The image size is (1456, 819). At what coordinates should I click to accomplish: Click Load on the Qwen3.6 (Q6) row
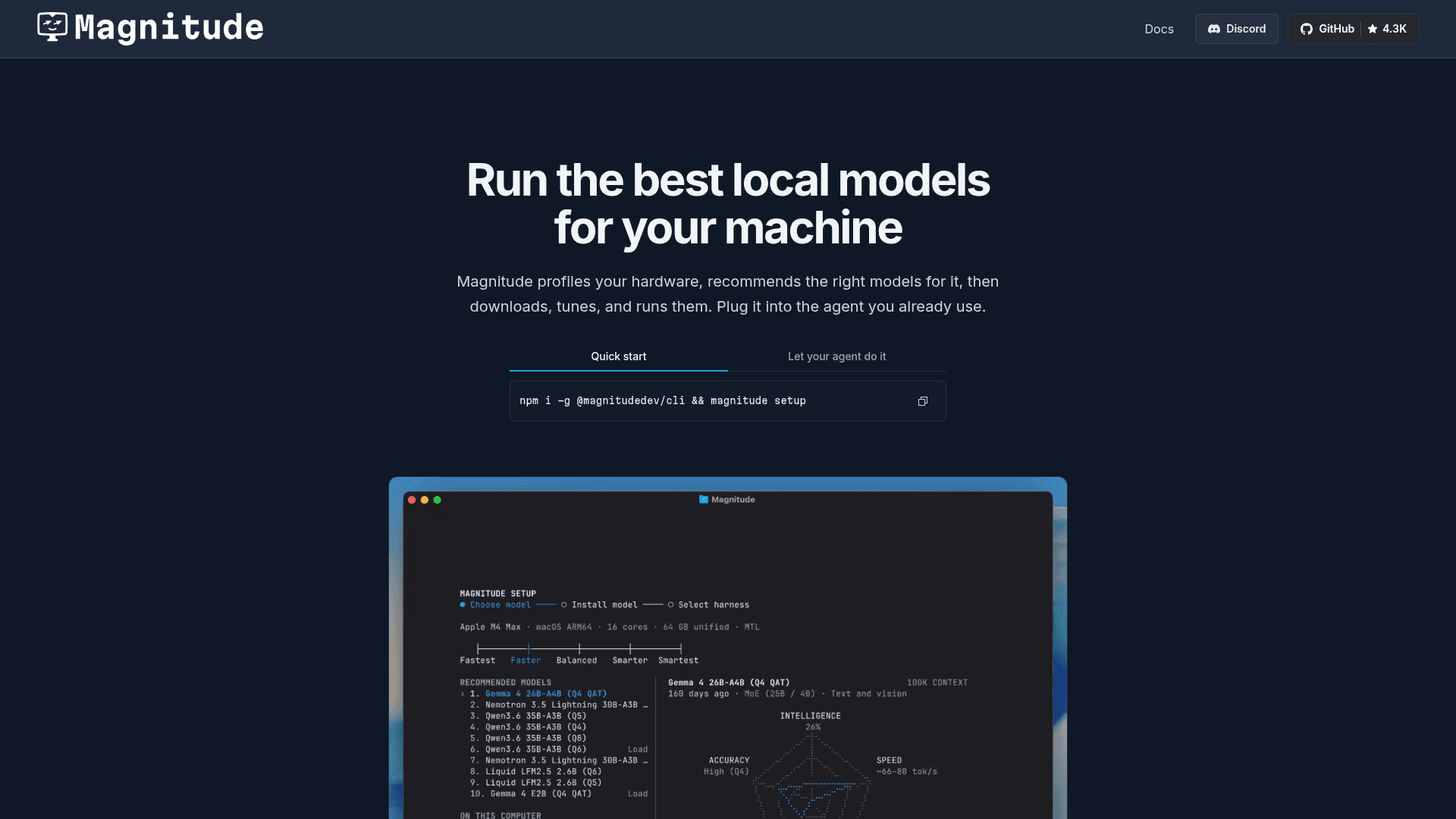638,749
